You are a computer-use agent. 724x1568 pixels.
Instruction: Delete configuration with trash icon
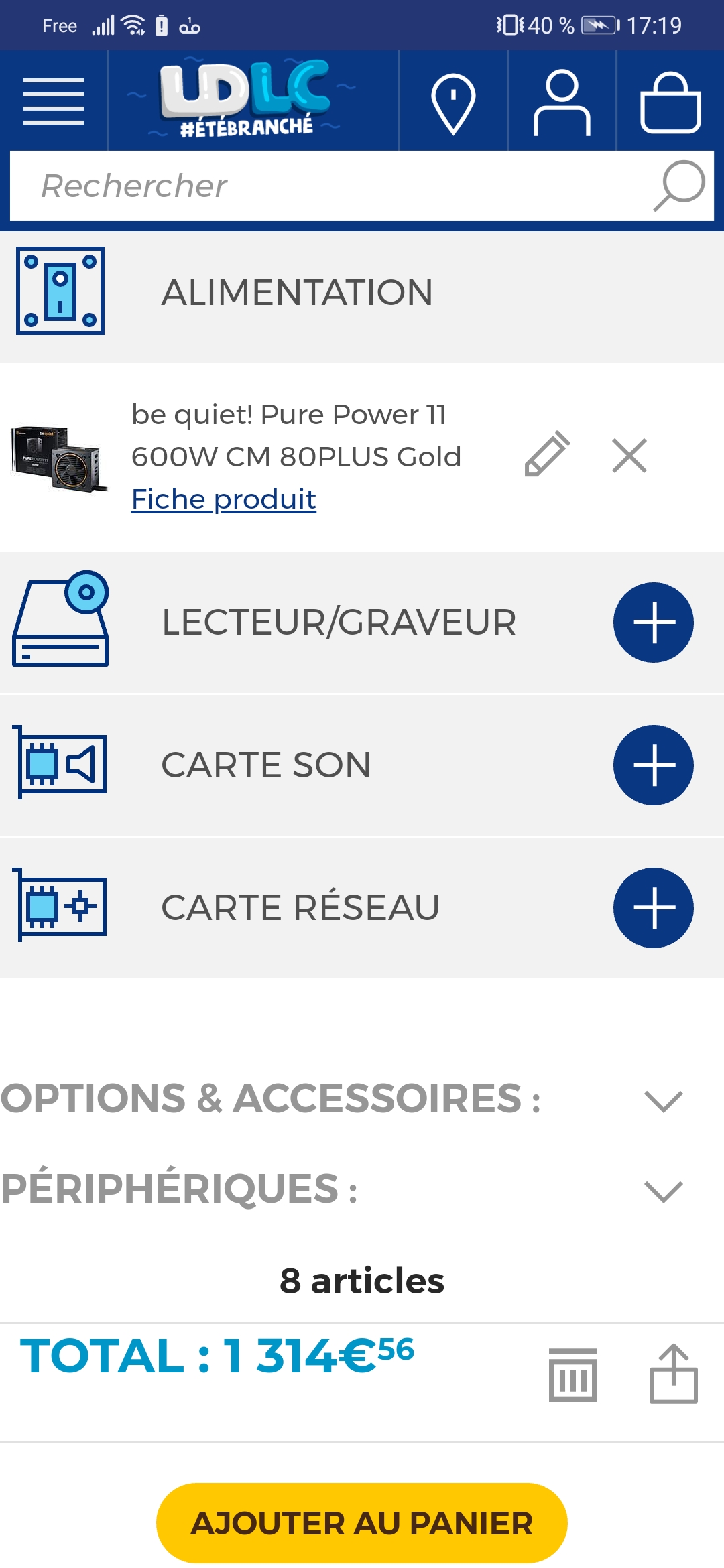coord(572,1374)
